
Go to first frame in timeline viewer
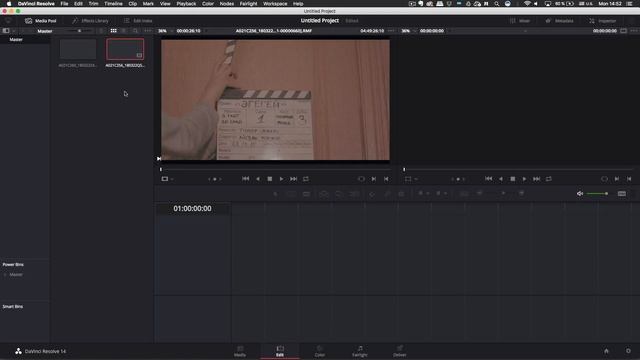tap(489, 179)
